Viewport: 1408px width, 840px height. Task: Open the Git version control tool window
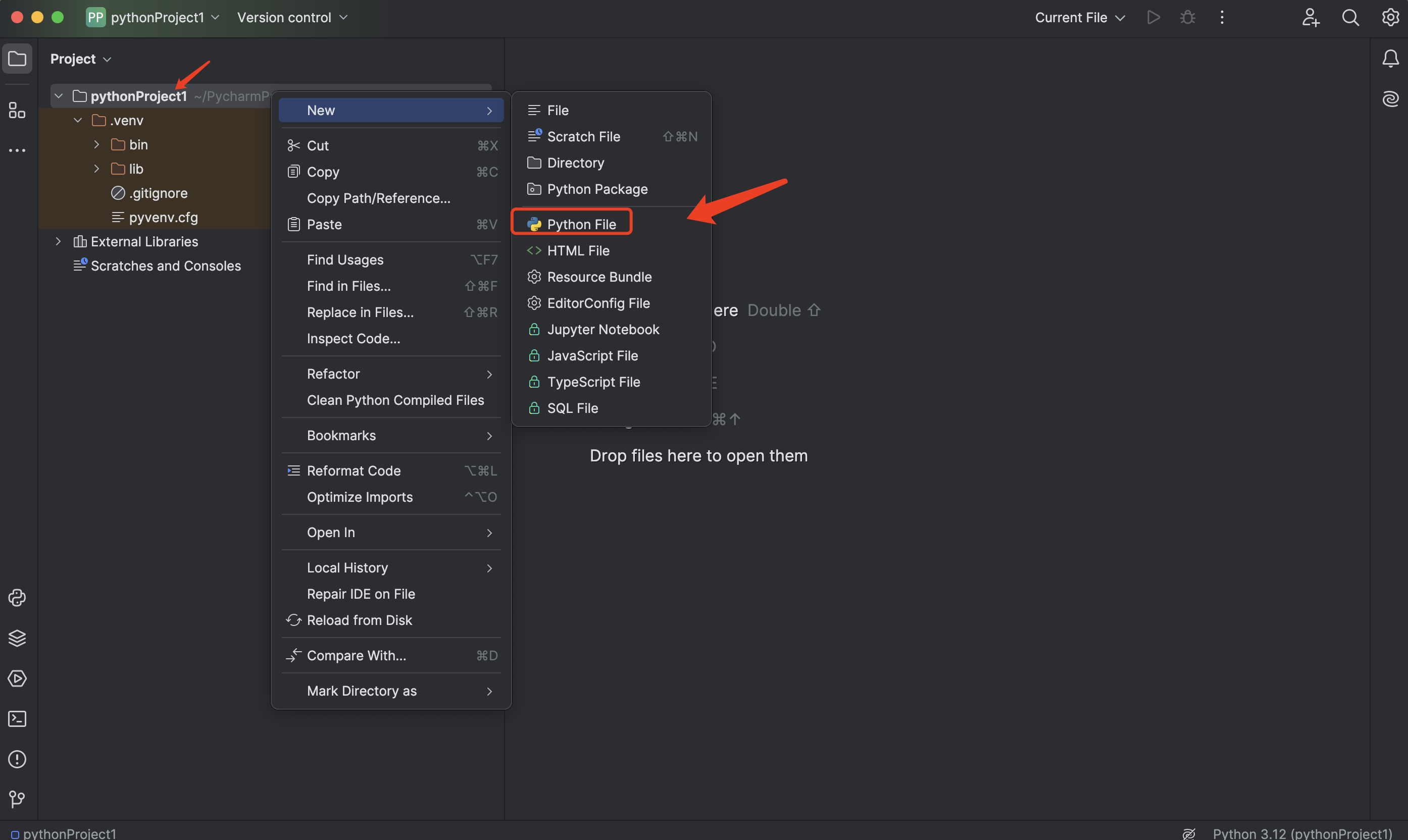click(17, 799)
